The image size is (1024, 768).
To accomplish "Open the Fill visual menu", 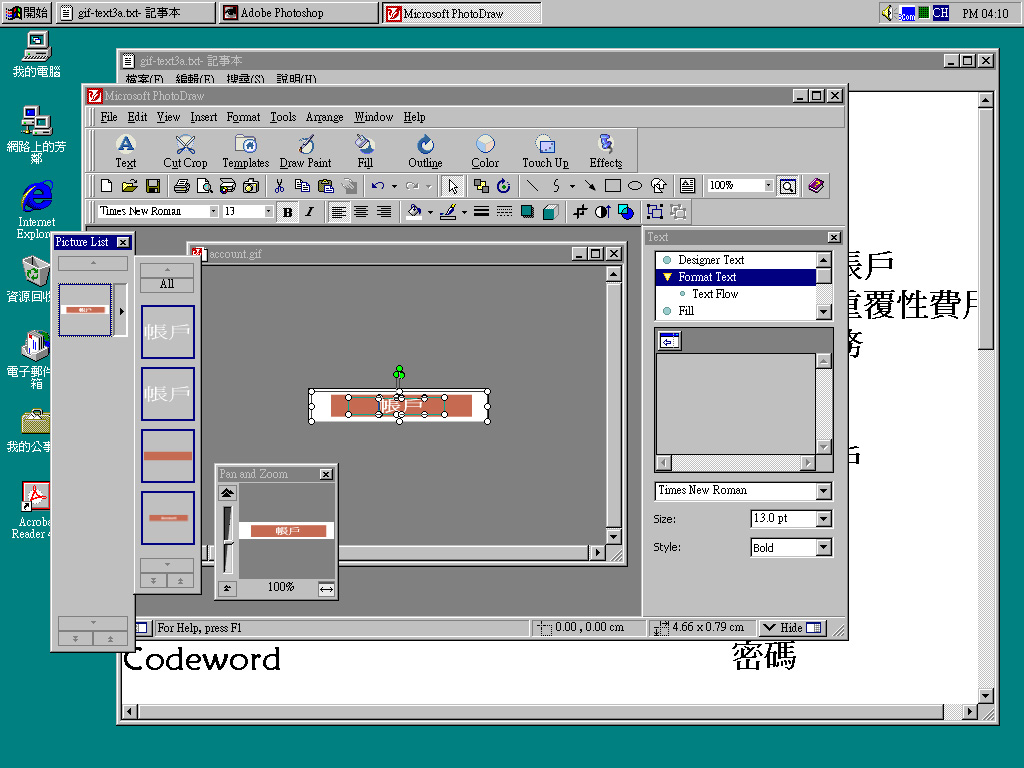I will pyautogui.click(x=365, y=152).
